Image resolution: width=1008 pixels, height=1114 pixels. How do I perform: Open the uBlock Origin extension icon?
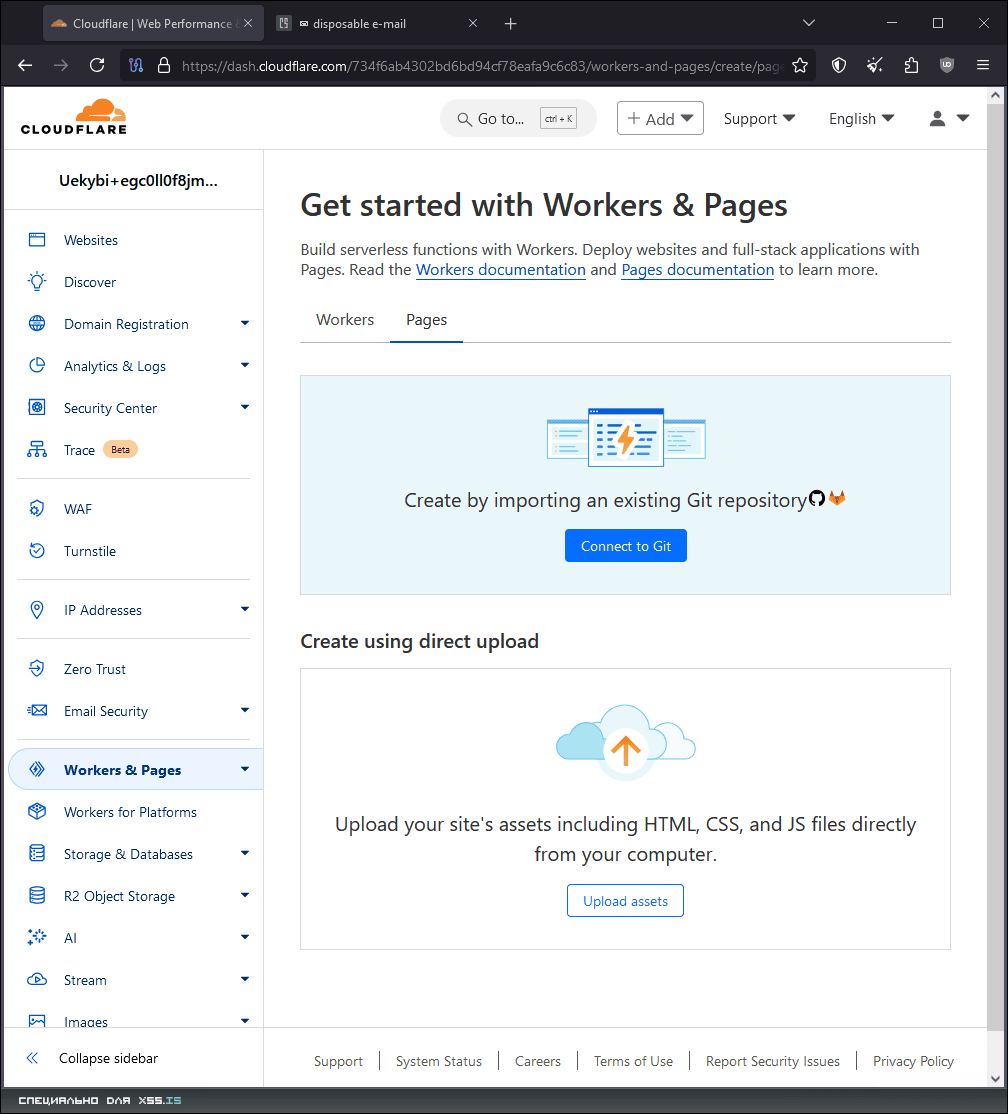click(947, 65)
